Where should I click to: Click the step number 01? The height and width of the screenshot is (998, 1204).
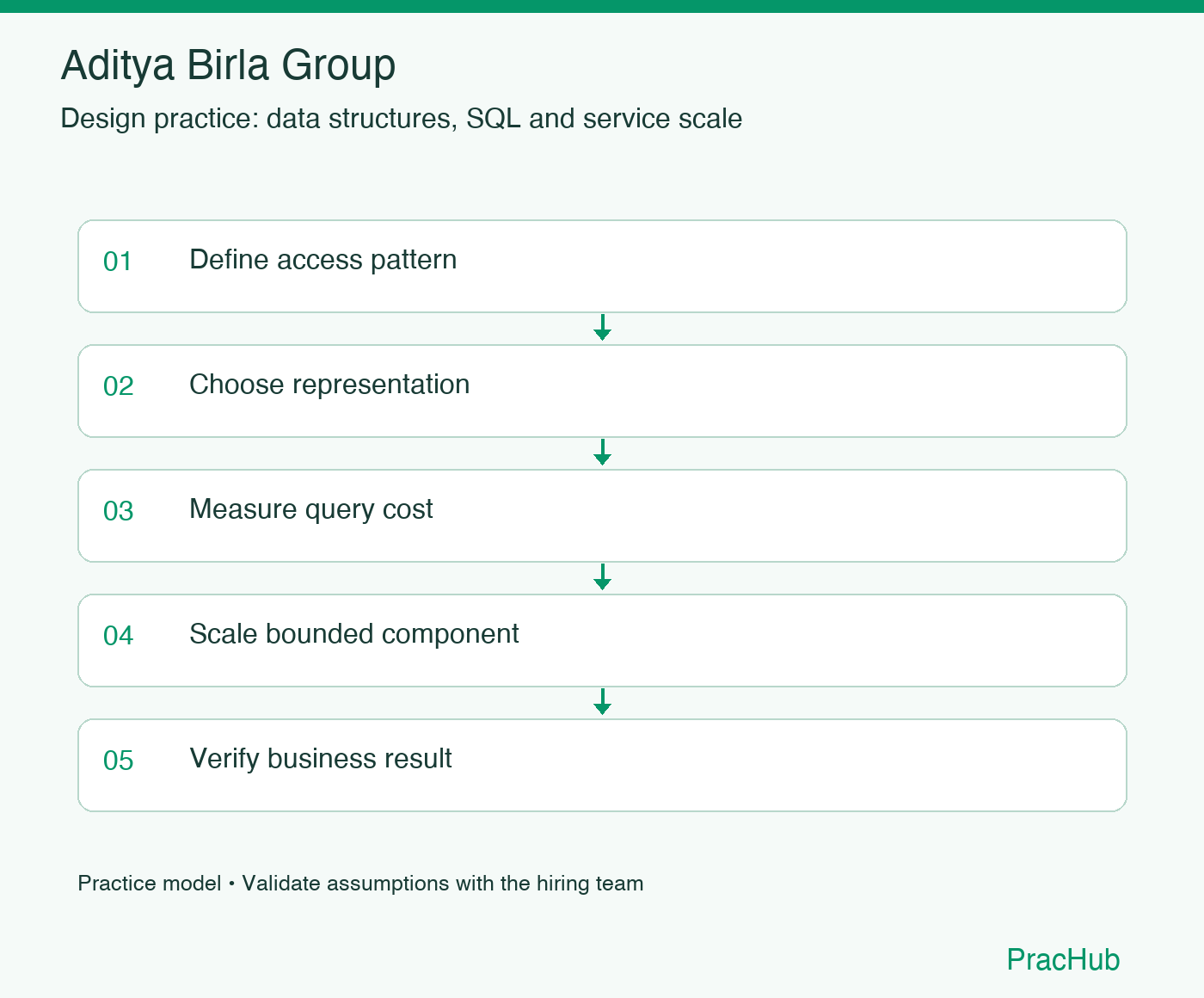click(x=118, y=262)
